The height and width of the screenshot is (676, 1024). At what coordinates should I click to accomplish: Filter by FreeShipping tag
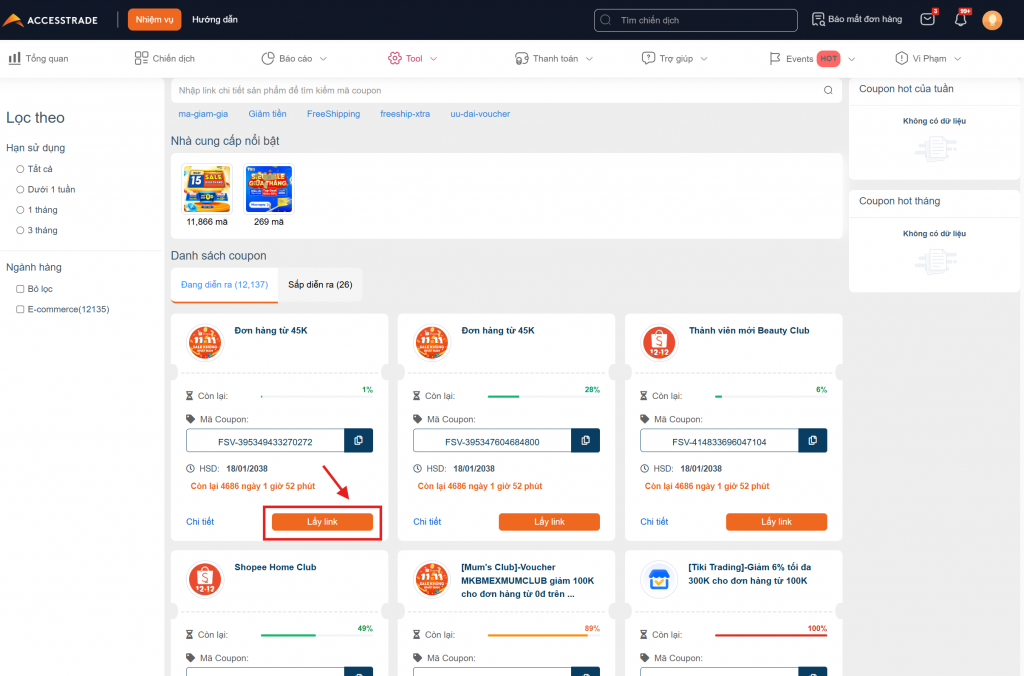334,114
